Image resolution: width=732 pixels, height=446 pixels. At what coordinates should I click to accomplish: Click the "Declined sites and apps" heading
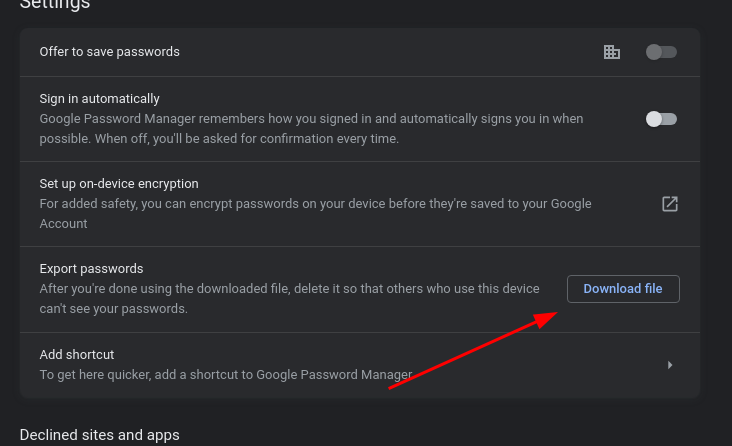pos(99,435)
